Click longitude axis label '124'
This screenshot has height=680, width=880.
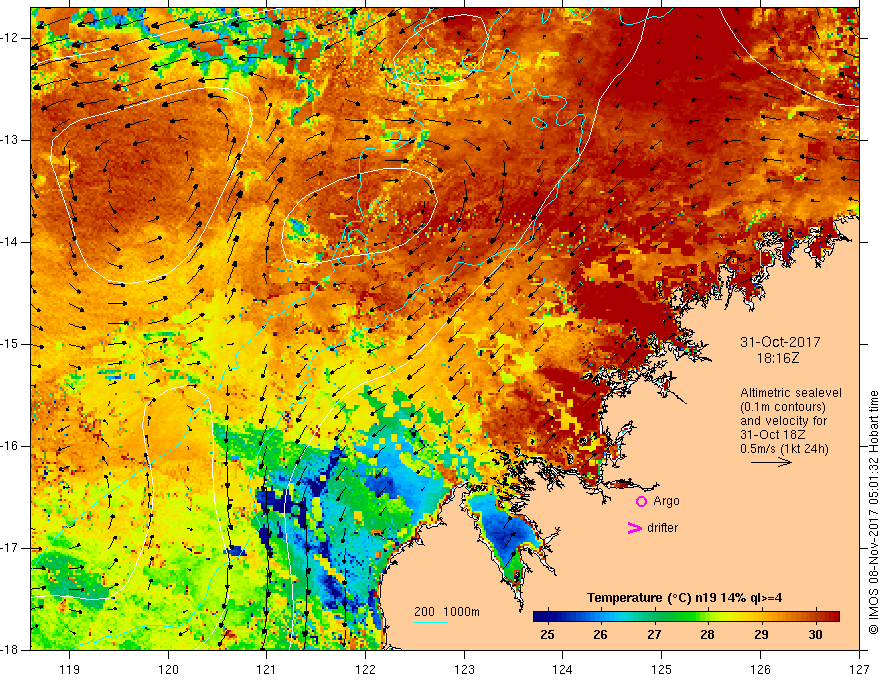[x=563, y=669]
